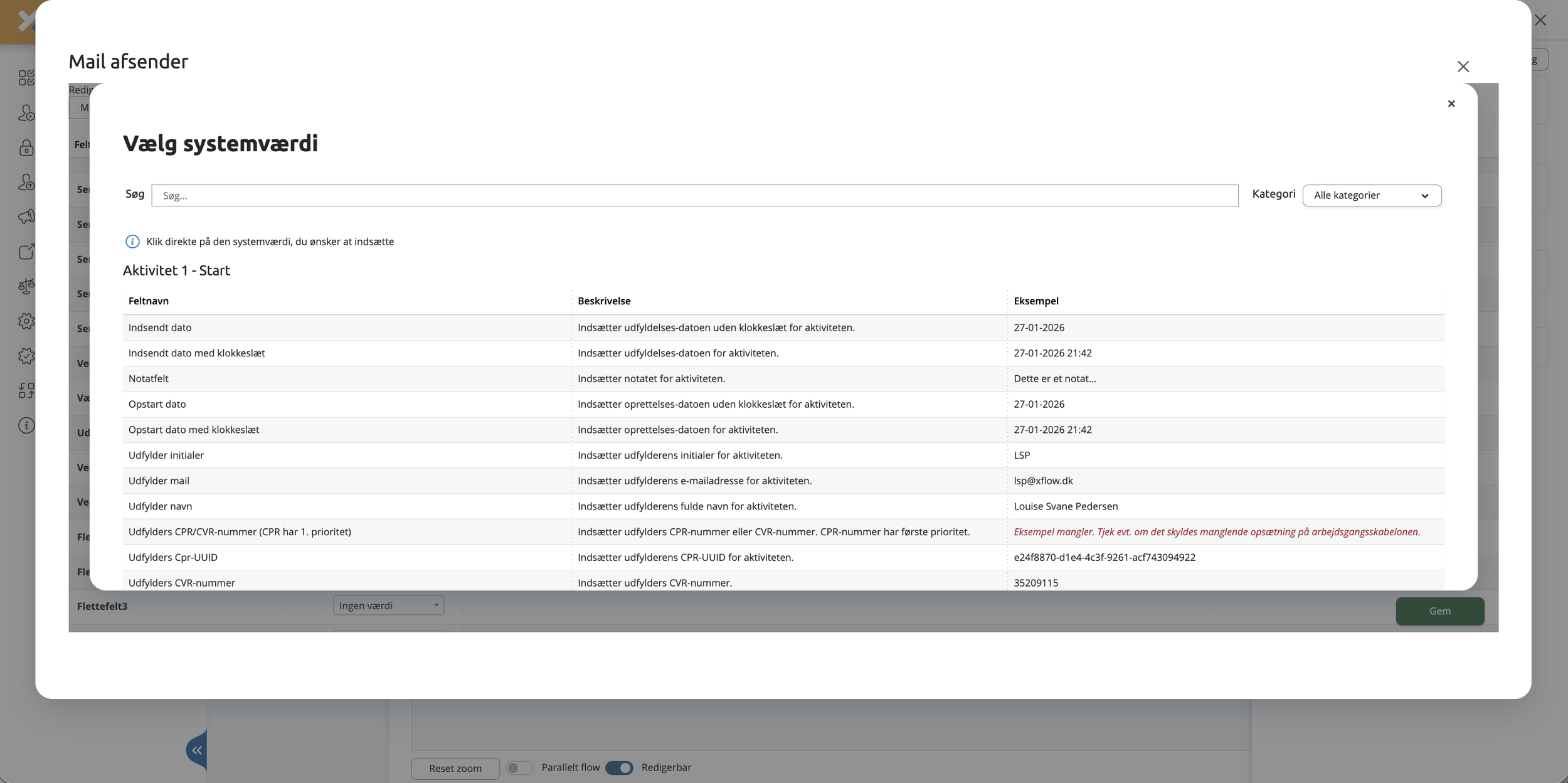Disable the Redigerbar toggle
Viewport: 1568px width, 783px height.
coord(619,768)
